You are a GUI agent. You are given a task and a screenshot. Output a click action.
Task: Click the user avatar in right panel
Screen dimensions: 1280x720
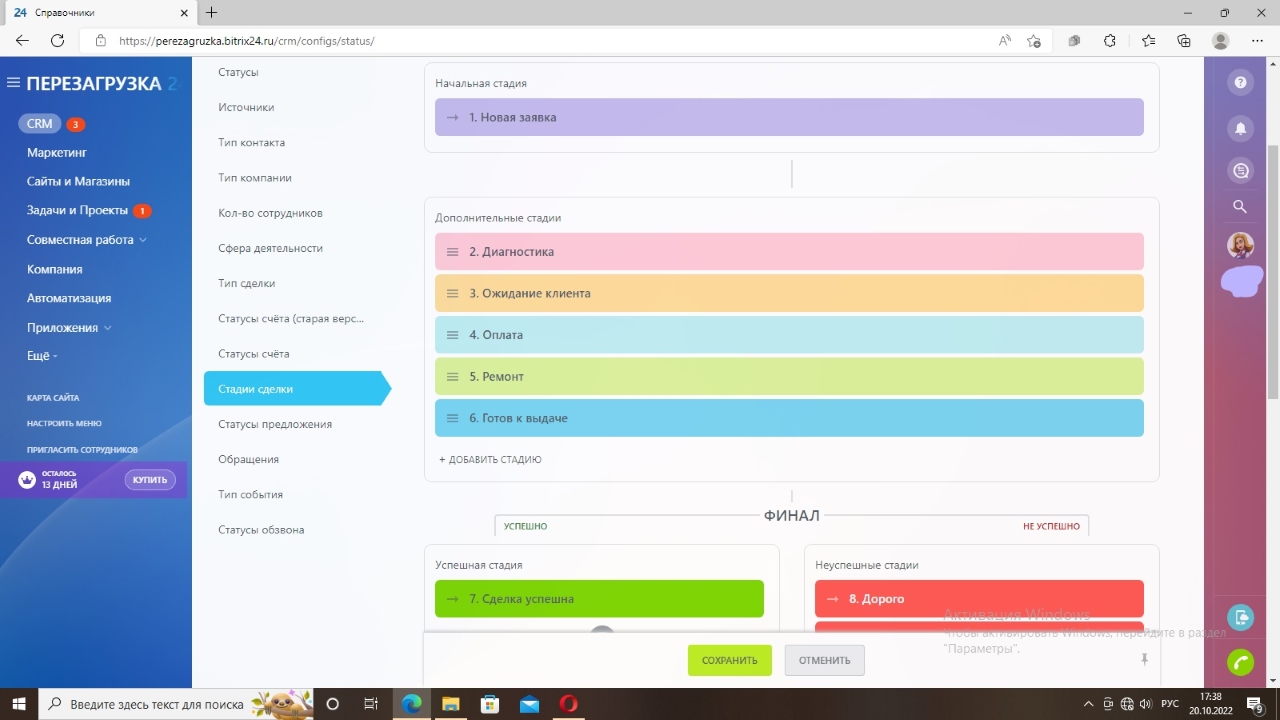click(1240, 245)
